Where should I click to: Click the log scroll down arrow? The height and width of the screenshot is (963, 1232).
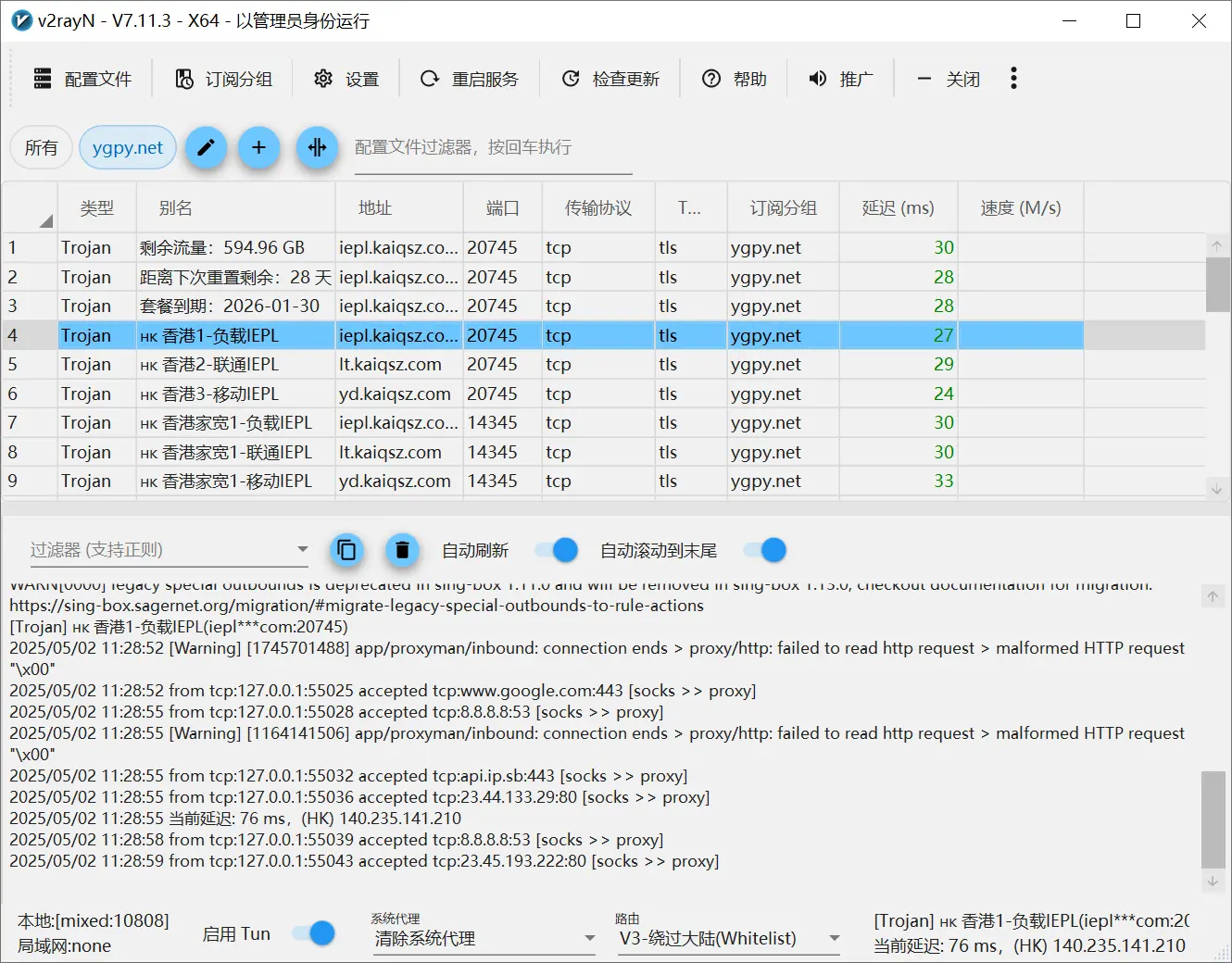pyautogui.click(x=1213, y=882)
